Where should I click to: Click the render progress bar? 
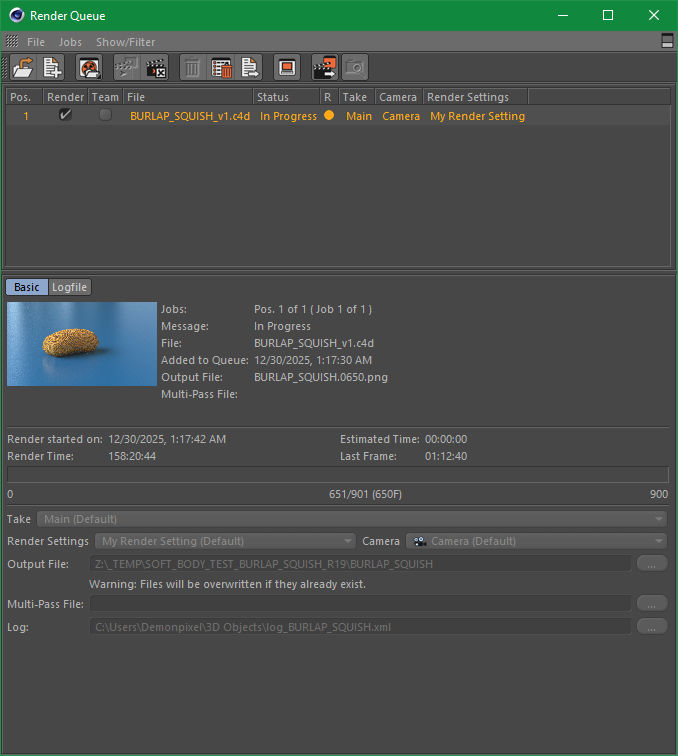pos(338,475)
